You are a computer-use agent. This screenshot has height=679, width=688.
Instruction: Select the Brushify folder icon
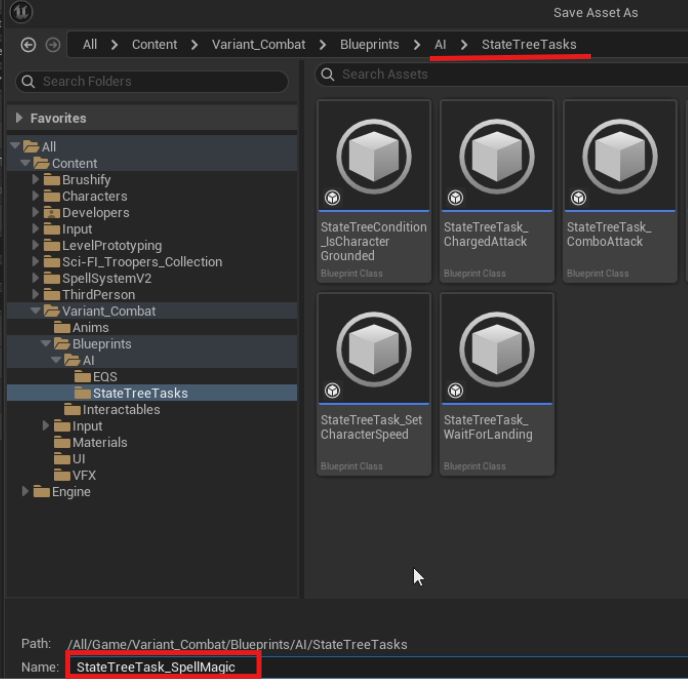coord(52,180)
